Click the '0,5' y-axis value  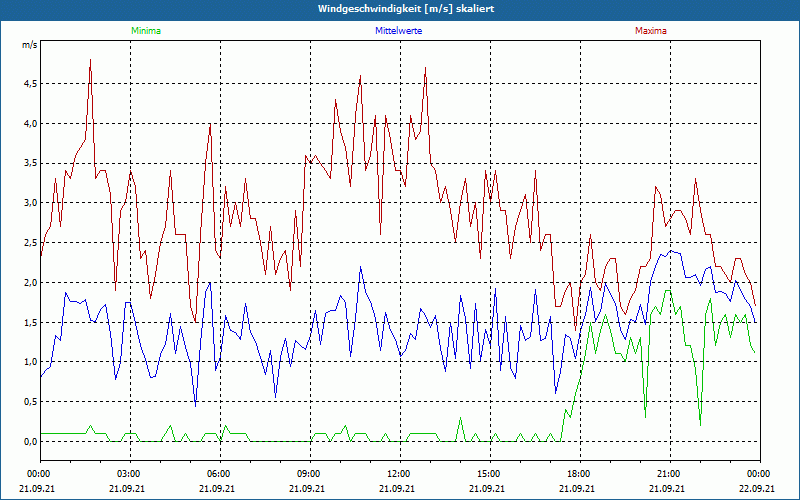point(31,402)
